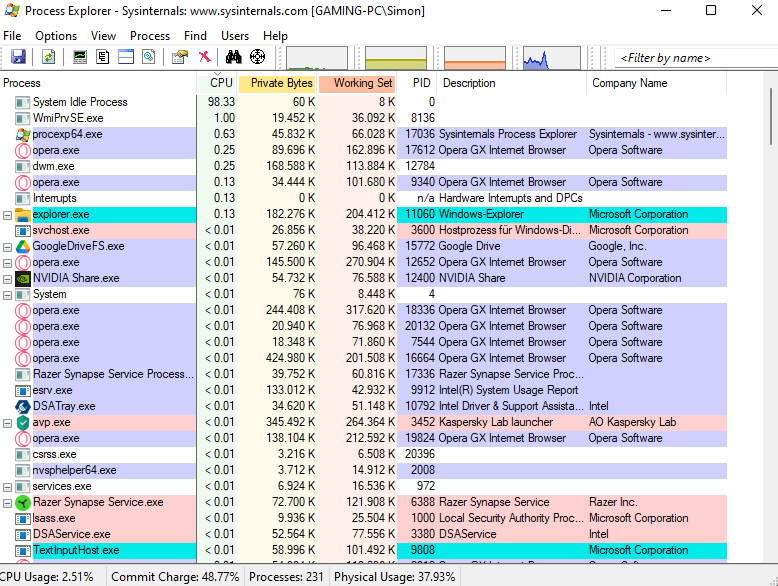Sort by the Process column header
778x586 pixels.
coord(98,83)
